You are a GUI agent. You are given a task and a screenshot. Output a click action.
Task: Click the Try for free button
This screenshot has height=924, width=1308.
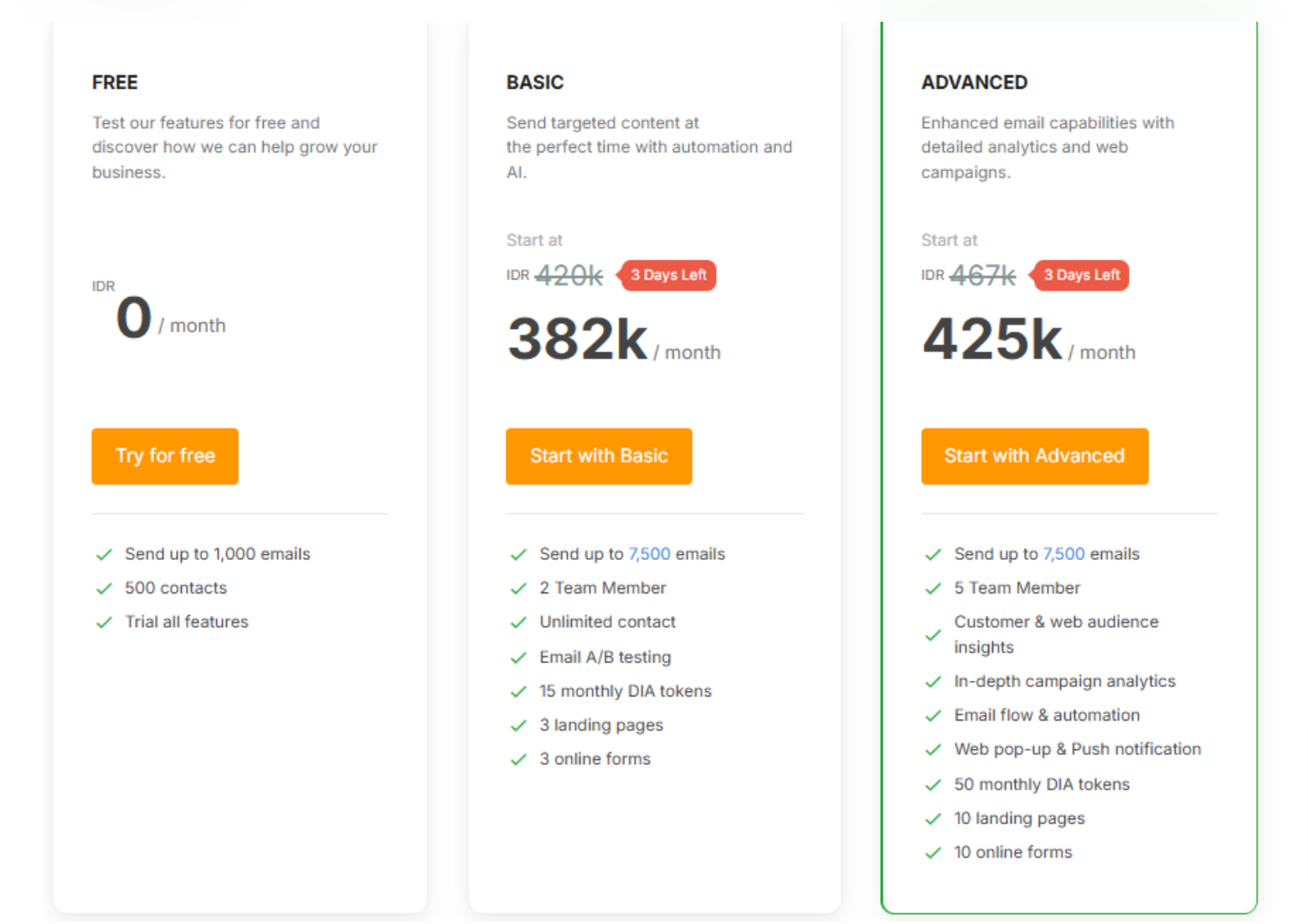[165, 456]
